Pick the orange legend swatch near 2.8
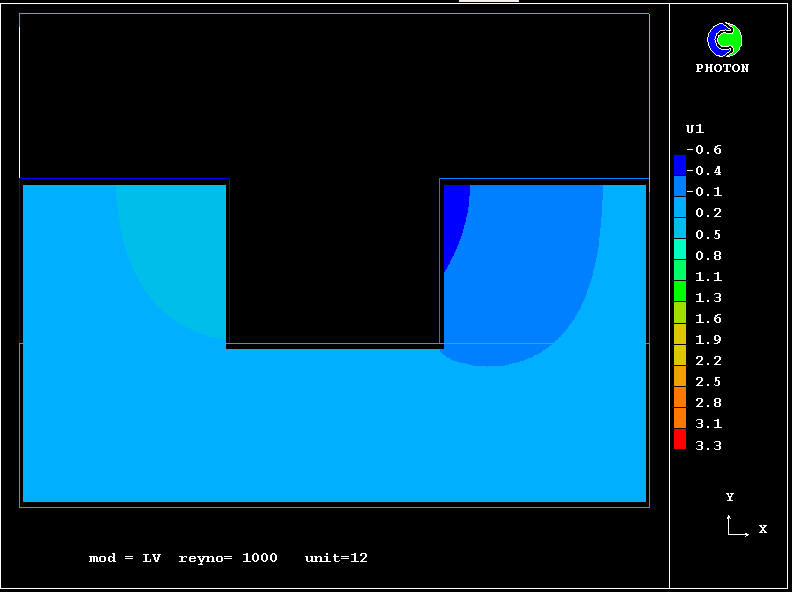Viewport: 792px width, 592px height. point(680,397)
